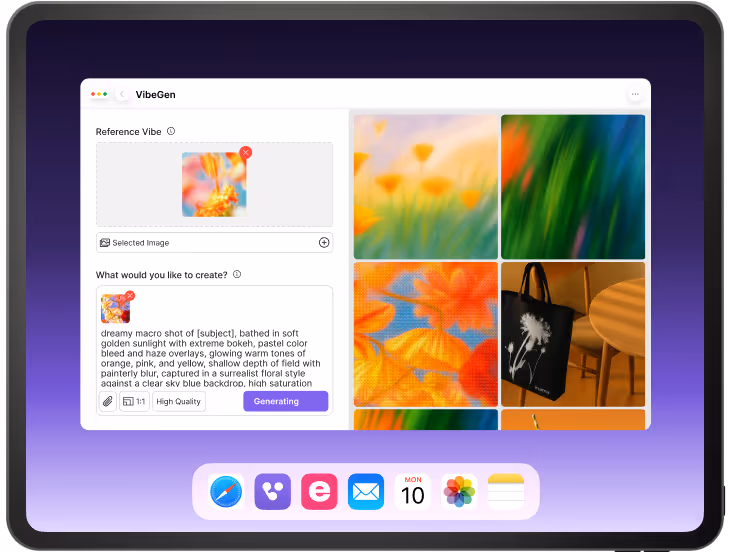Open the green blurred grass generated image
The image size is (730, 552).
[x=573, y=187]
